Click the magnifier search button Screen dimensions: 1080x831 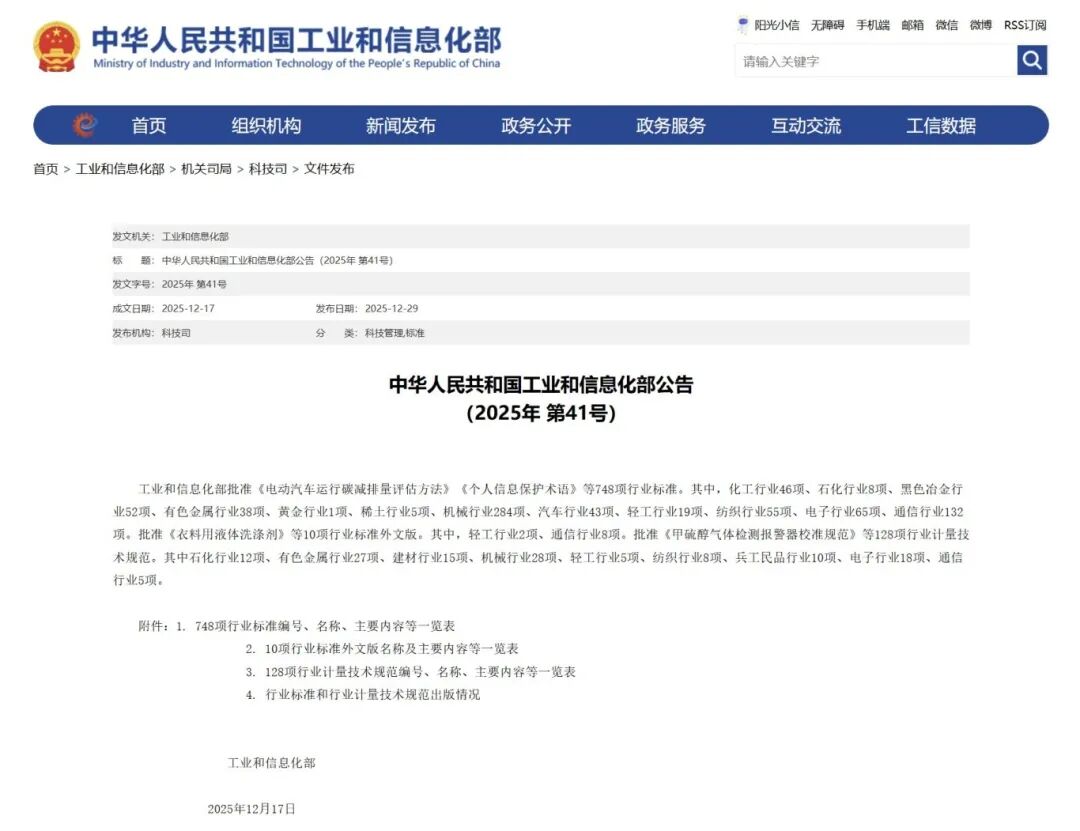(x=1032, y=61)
